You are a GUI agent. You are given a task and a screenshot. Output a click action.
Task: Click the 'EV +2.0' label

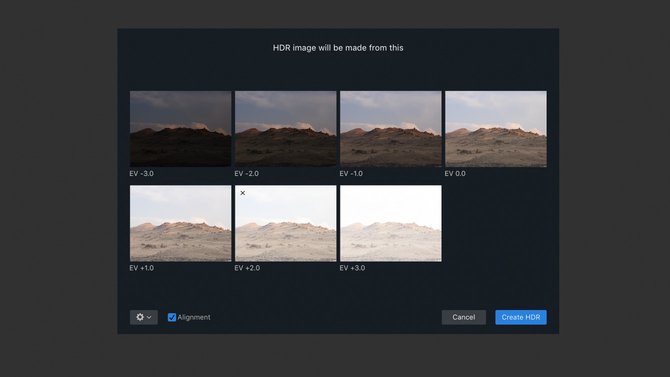point(247,268)
